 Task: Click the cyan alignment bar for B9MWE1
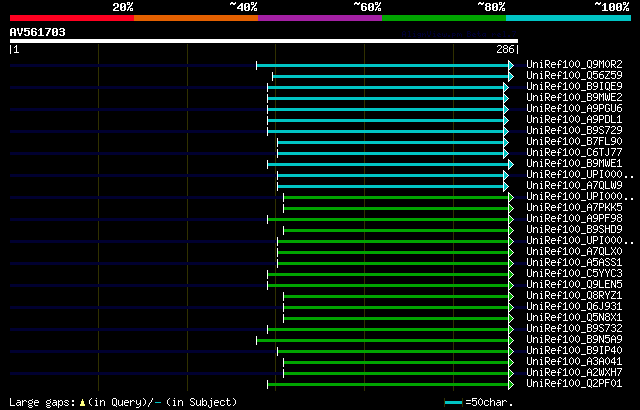pos(390,164)
